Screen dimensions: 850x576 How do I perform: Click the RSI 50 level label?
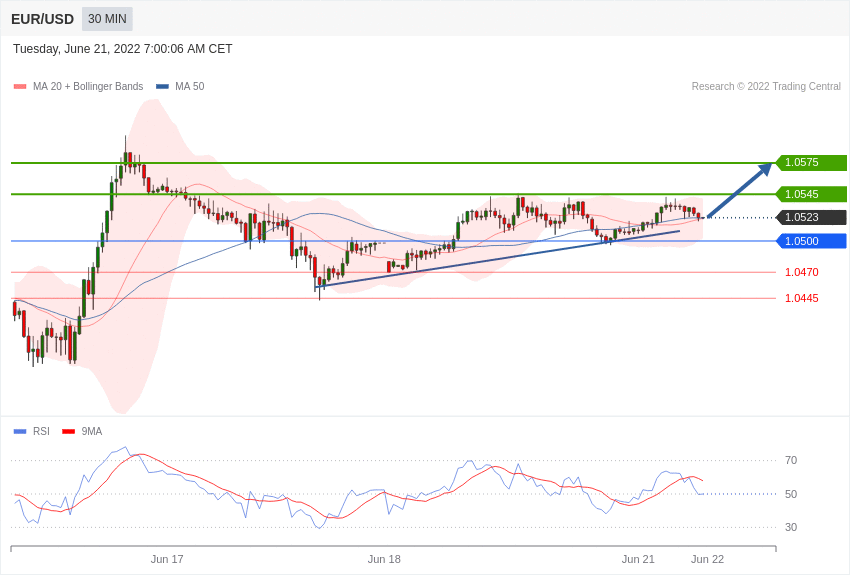click(791, 494)
